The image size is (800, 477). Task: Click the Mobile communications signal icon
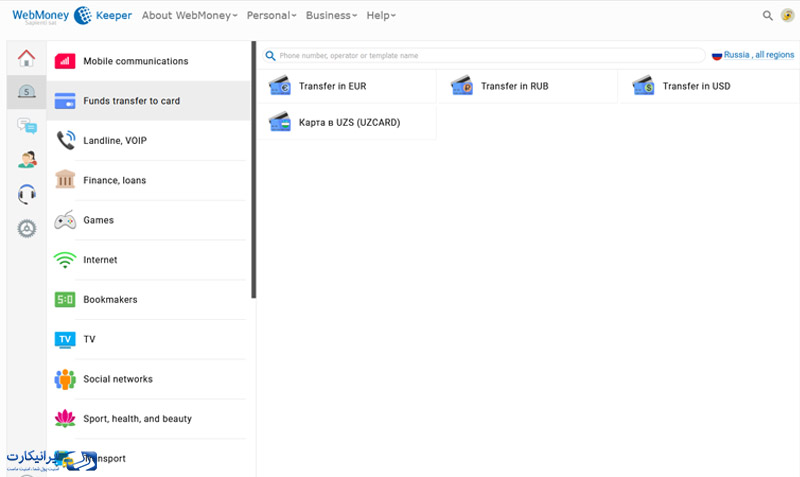coord(65,61)
